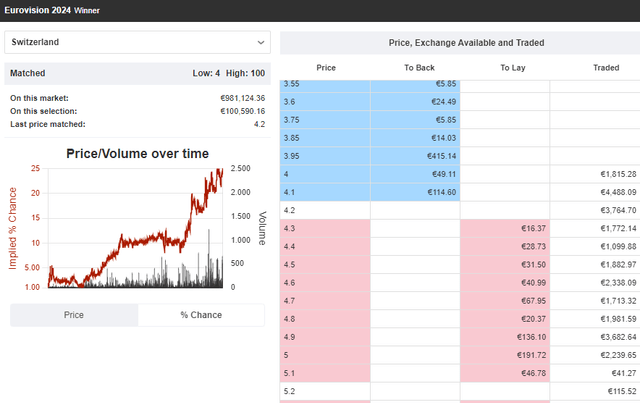Select the €67.95 lay offer at 4.7
This screenshot has width=640, height=403.
click(x=505, y=300)
